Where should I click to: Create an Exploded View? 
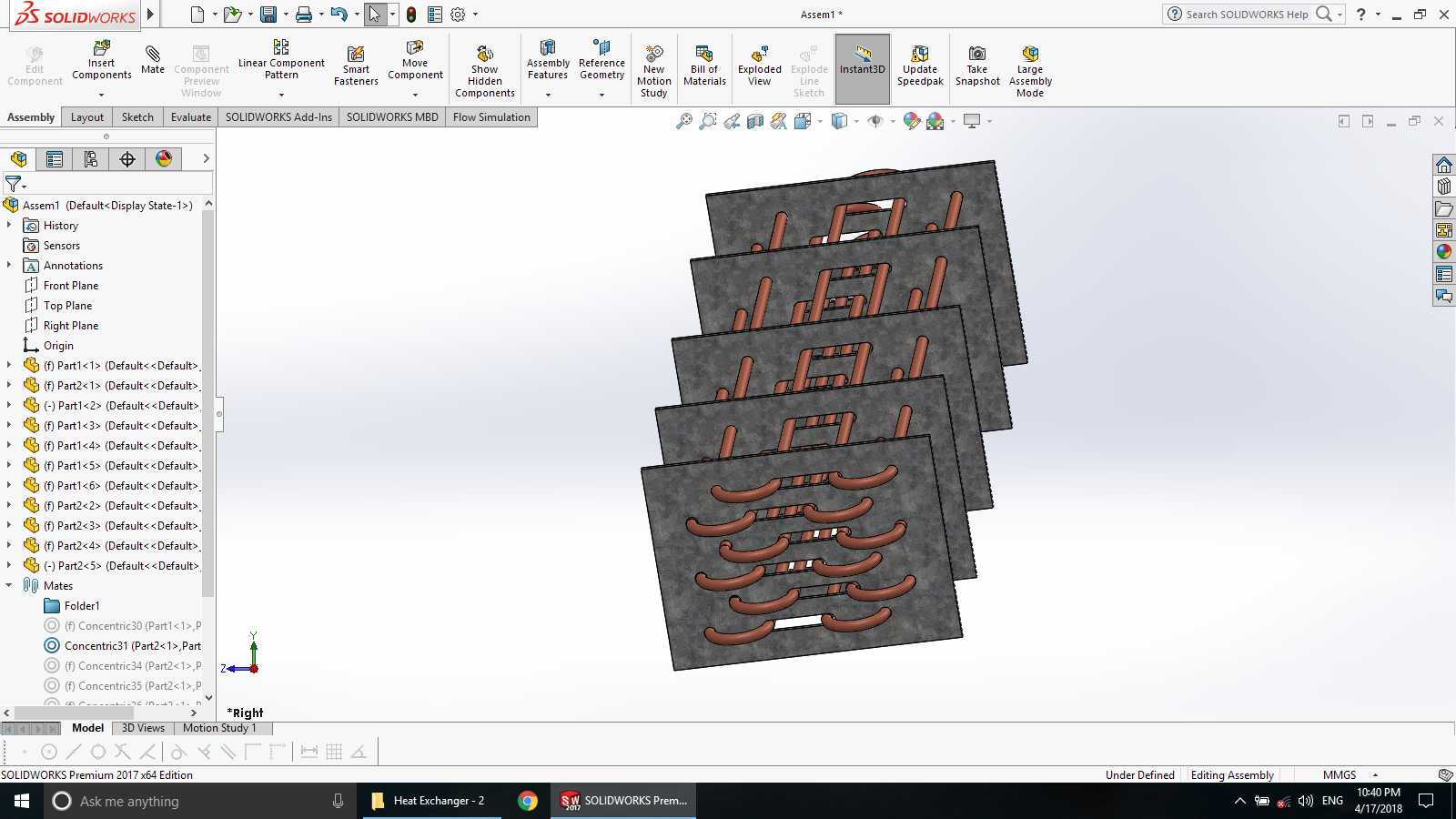(759, 66)
